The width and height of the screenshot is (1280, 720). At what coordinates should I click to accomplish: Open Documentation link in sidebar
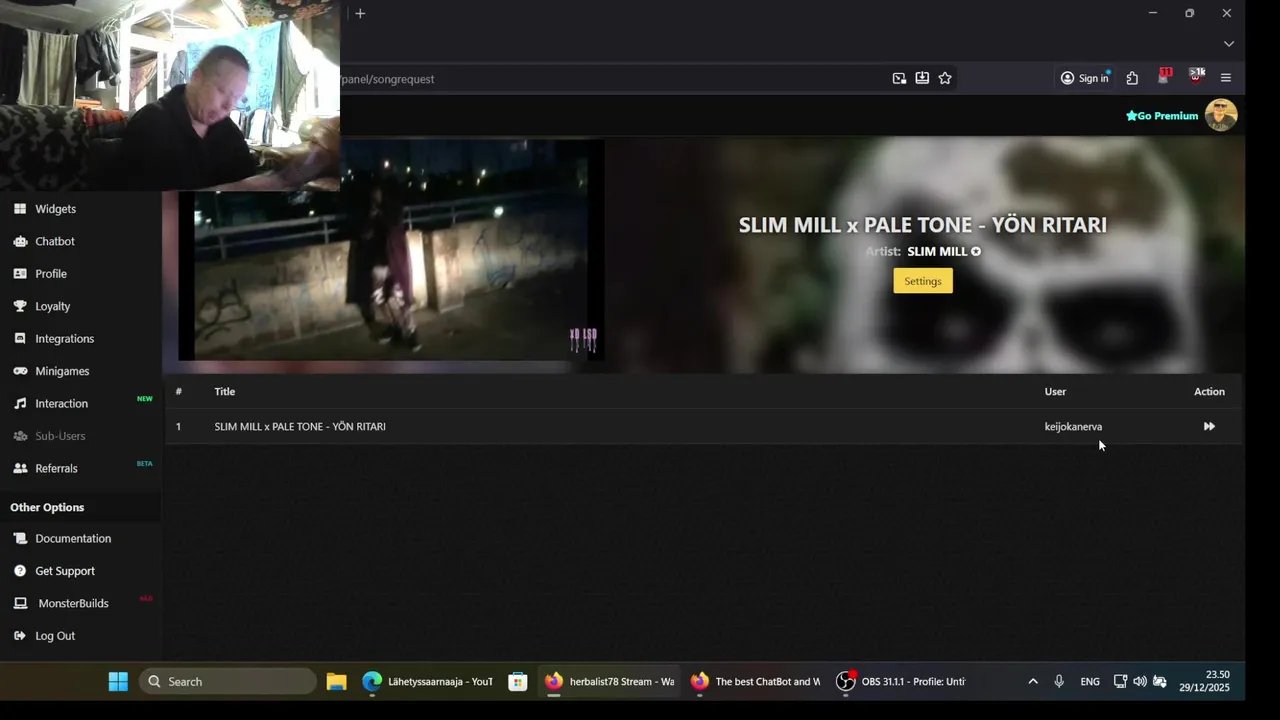tap(73, 539)
